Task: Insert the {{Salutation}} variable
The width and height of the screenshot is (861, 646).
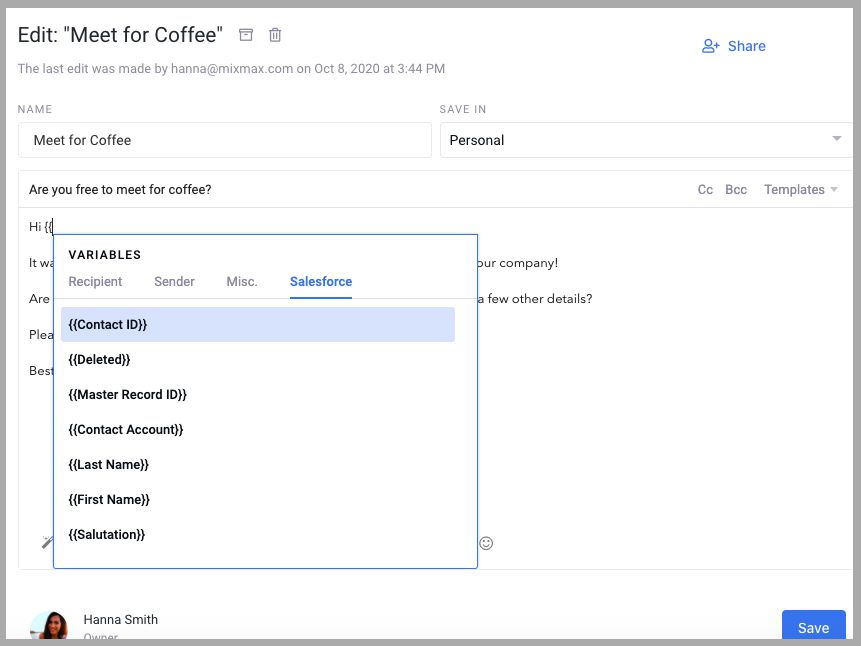Action: (x=258, y=534)
